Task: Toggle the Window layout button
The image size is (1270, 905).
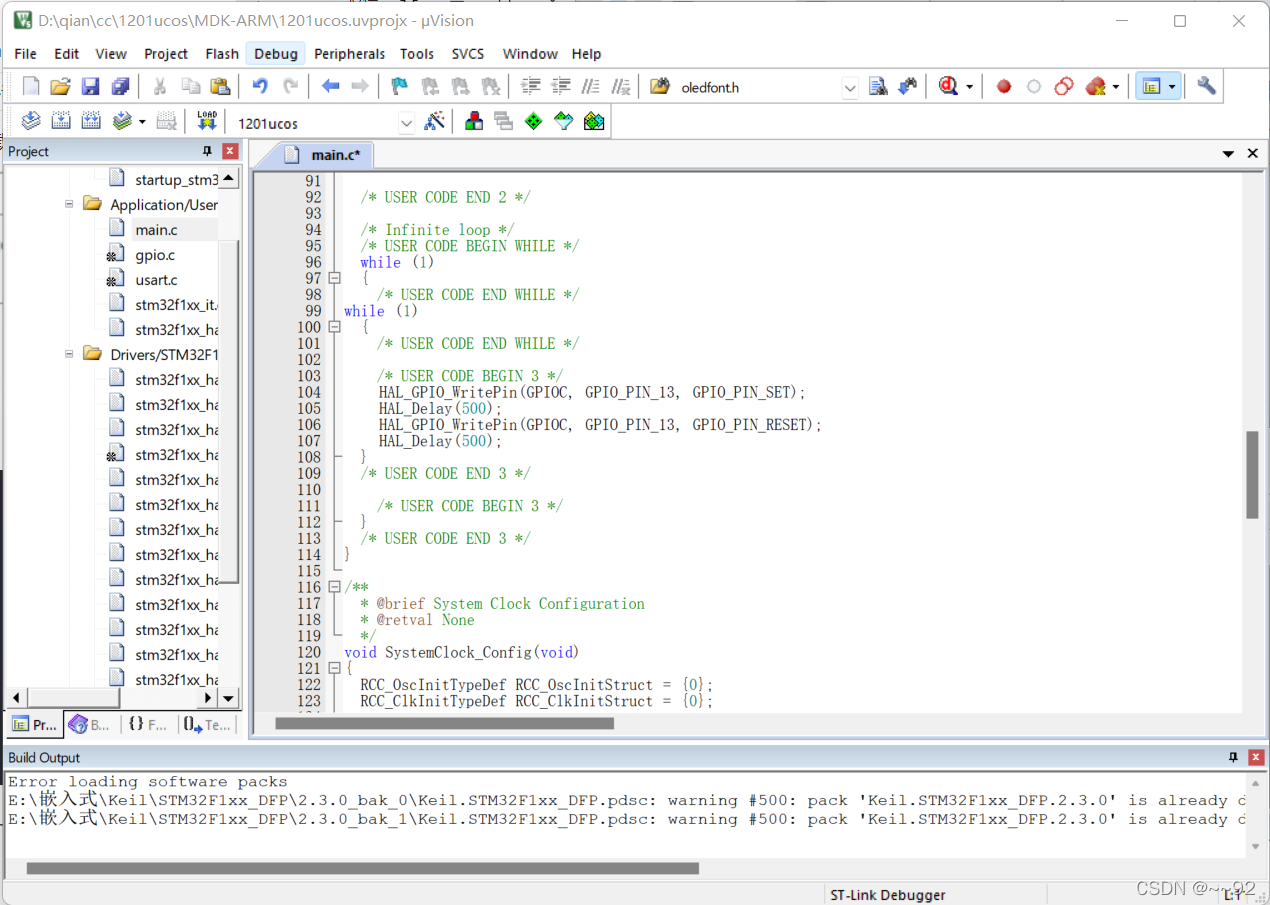Action: click(1151, 87)
